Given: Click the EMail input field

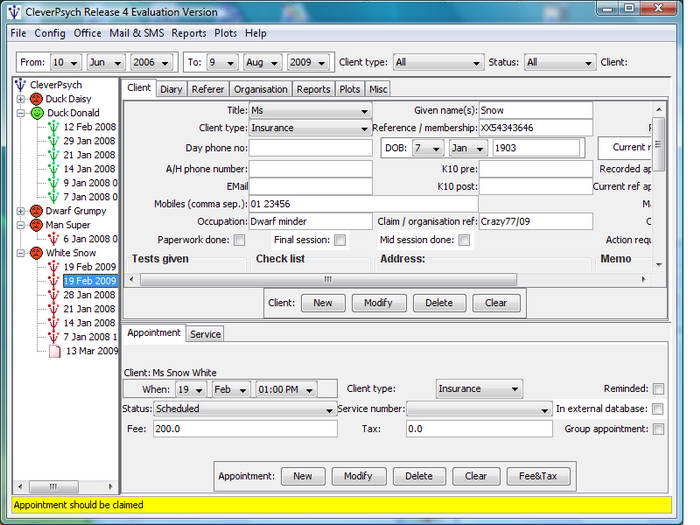Looking at the screenshot, I should pos(311,186).
